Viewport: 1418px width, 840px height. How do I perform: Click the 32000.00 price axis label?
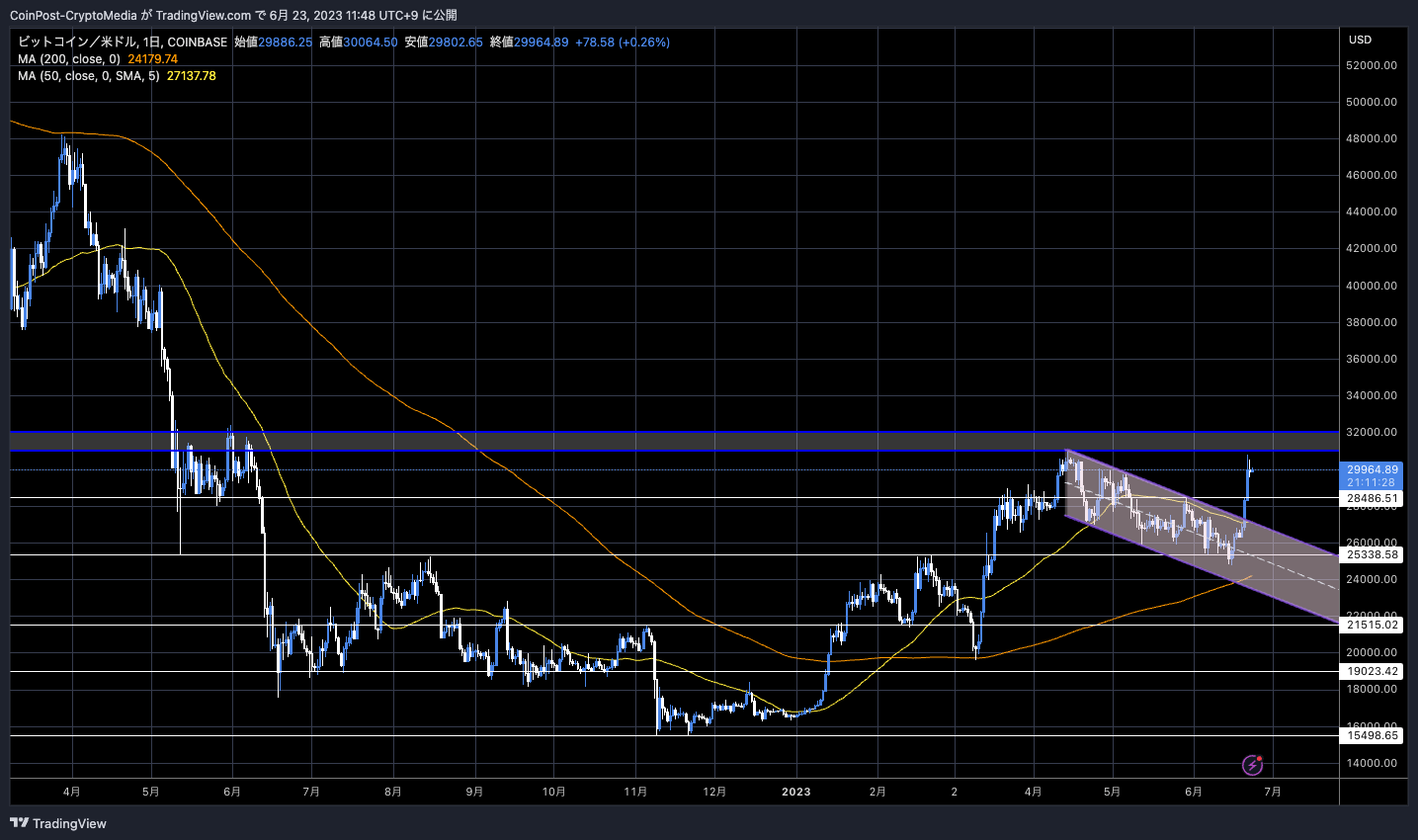[x=1373, y=432]
